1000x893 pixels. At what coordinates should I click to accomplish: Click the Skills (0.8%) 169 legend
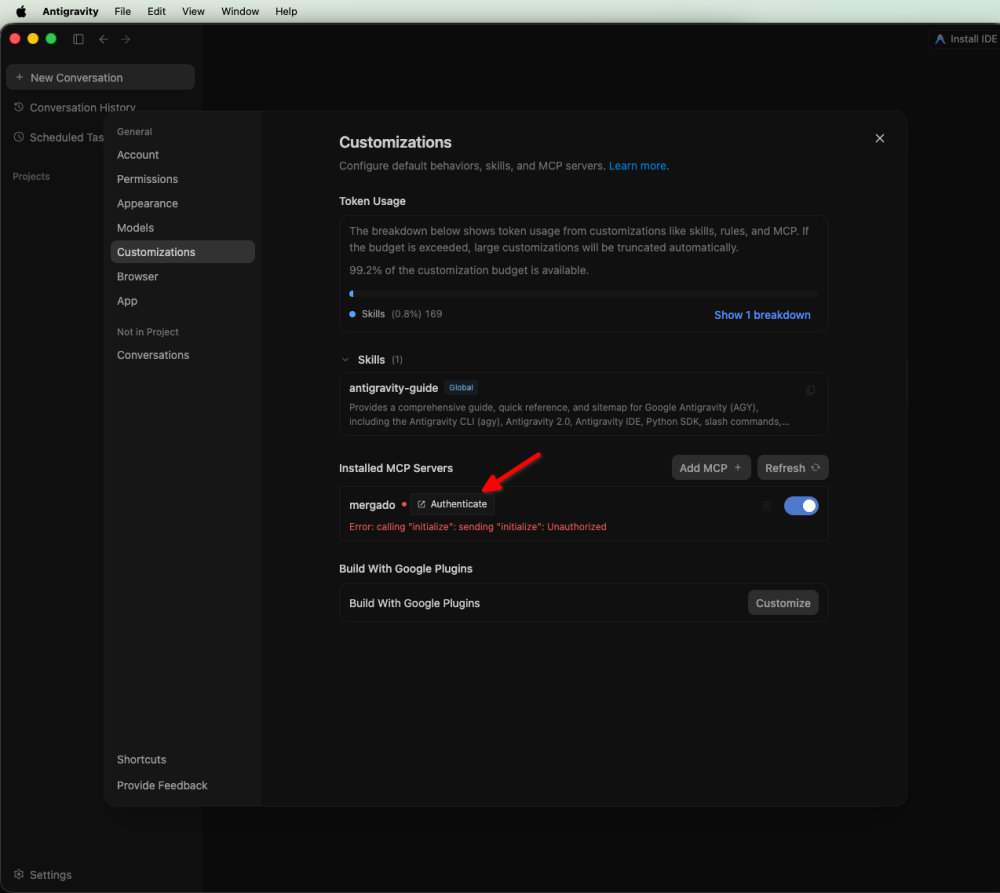395,314
